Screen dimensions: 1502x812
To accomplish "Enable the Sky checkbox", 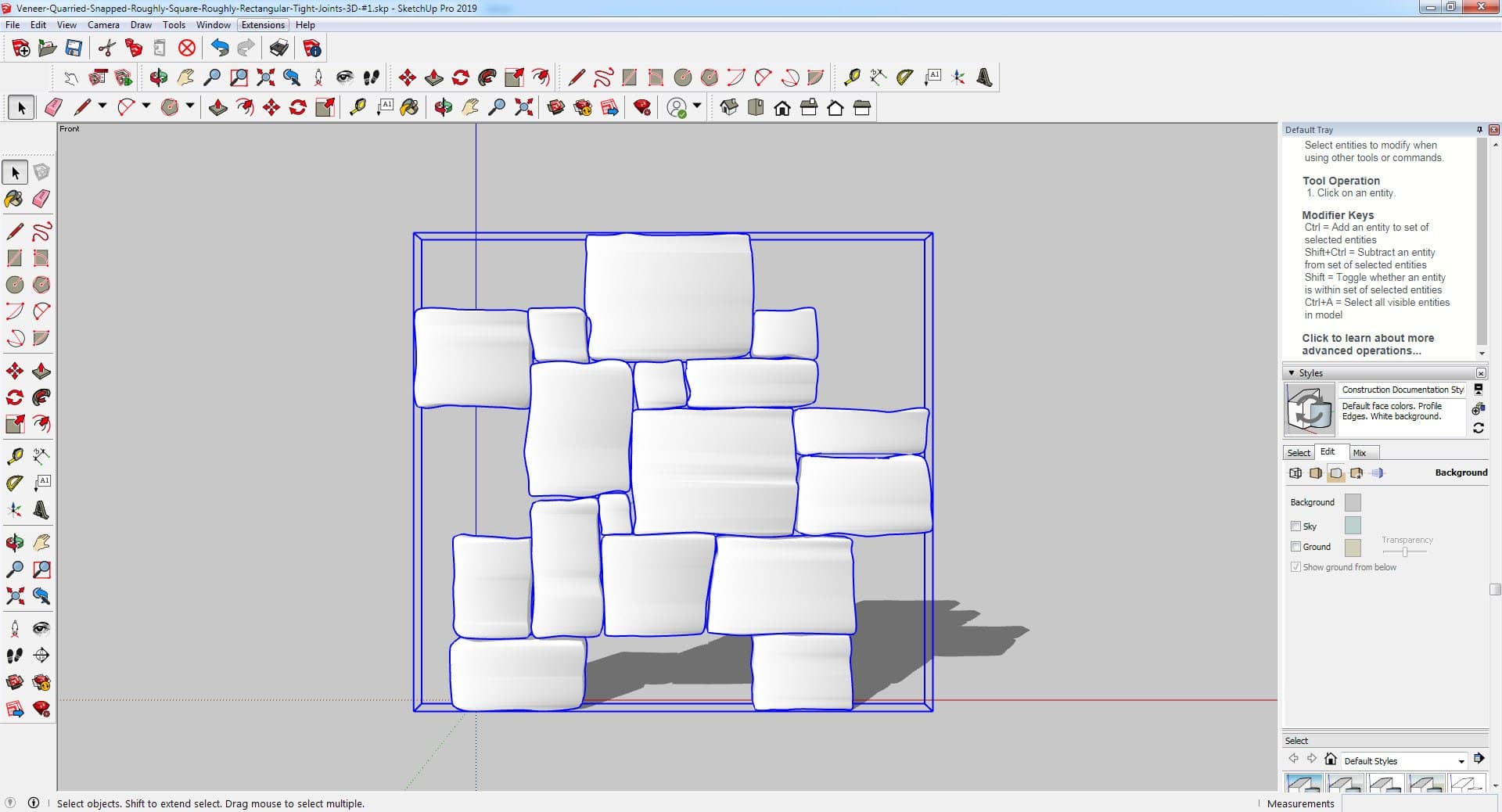I will (x=1295, y=526).
